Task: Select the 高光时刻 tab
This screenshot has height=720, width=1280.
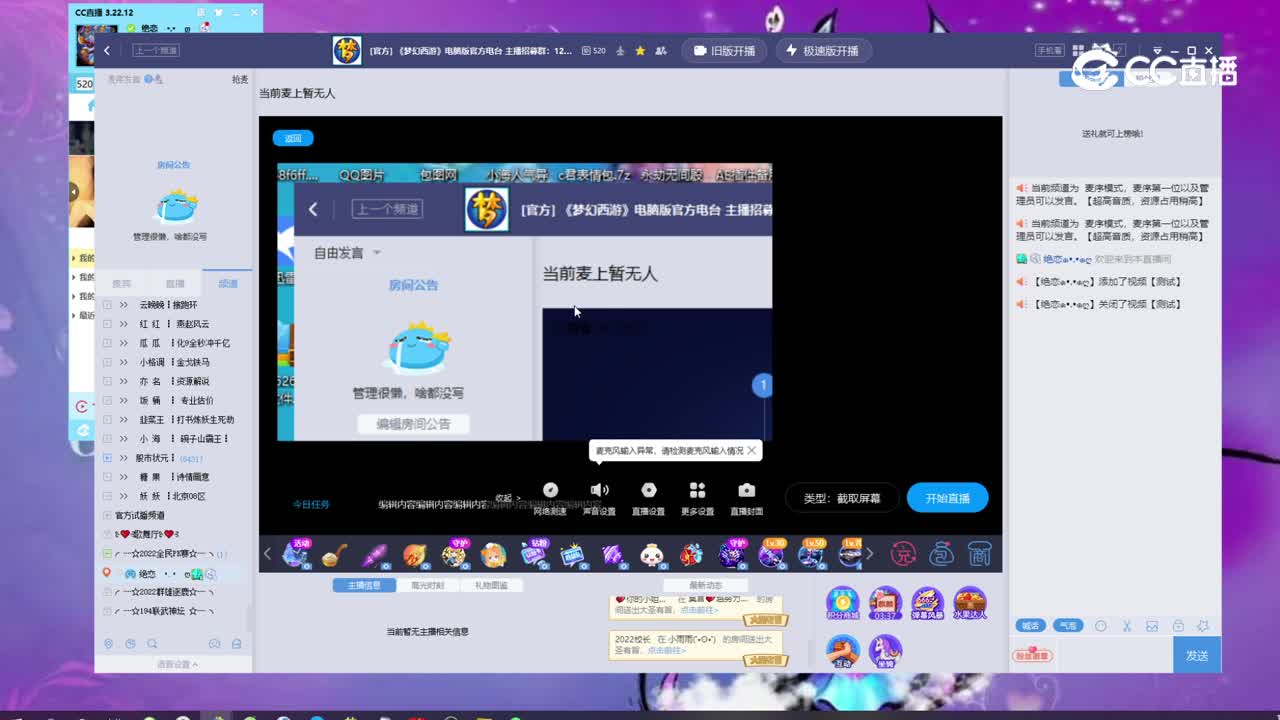Action: coord(427,585)
